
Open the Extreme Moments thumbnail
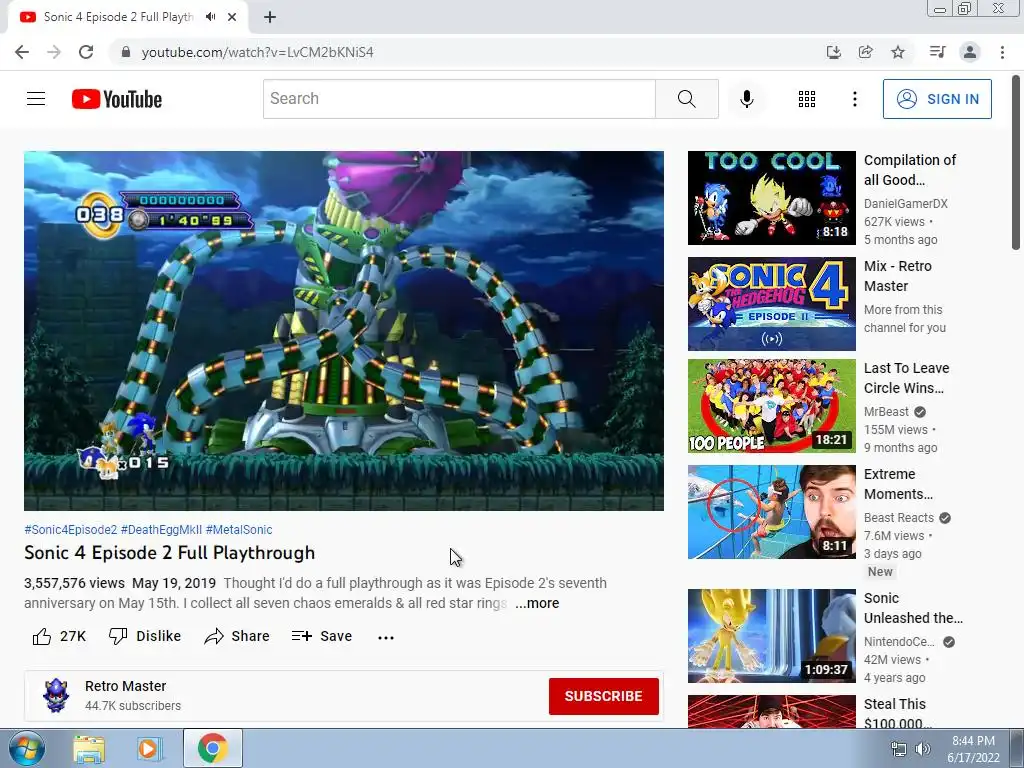[x=771, y=512]
